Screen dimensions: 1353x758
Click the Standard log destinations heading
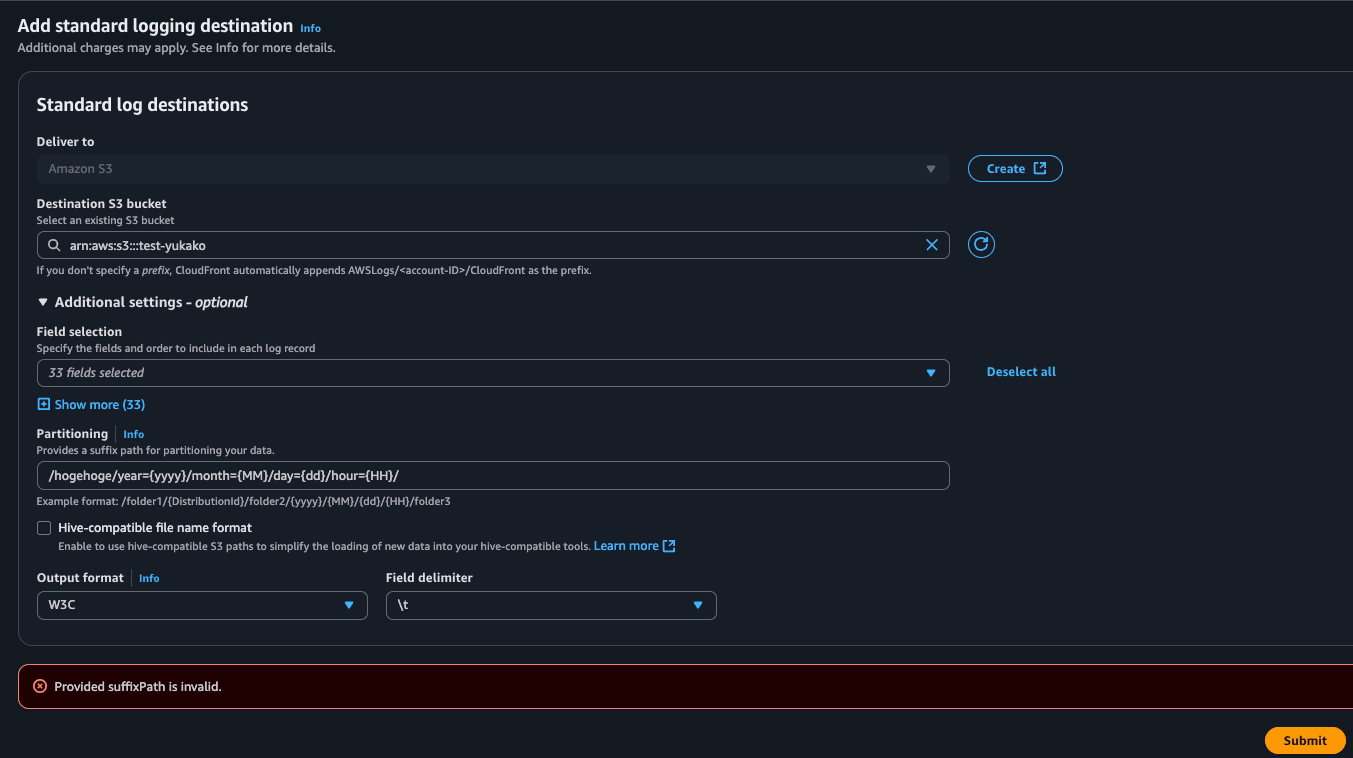(x=142, y=105)
